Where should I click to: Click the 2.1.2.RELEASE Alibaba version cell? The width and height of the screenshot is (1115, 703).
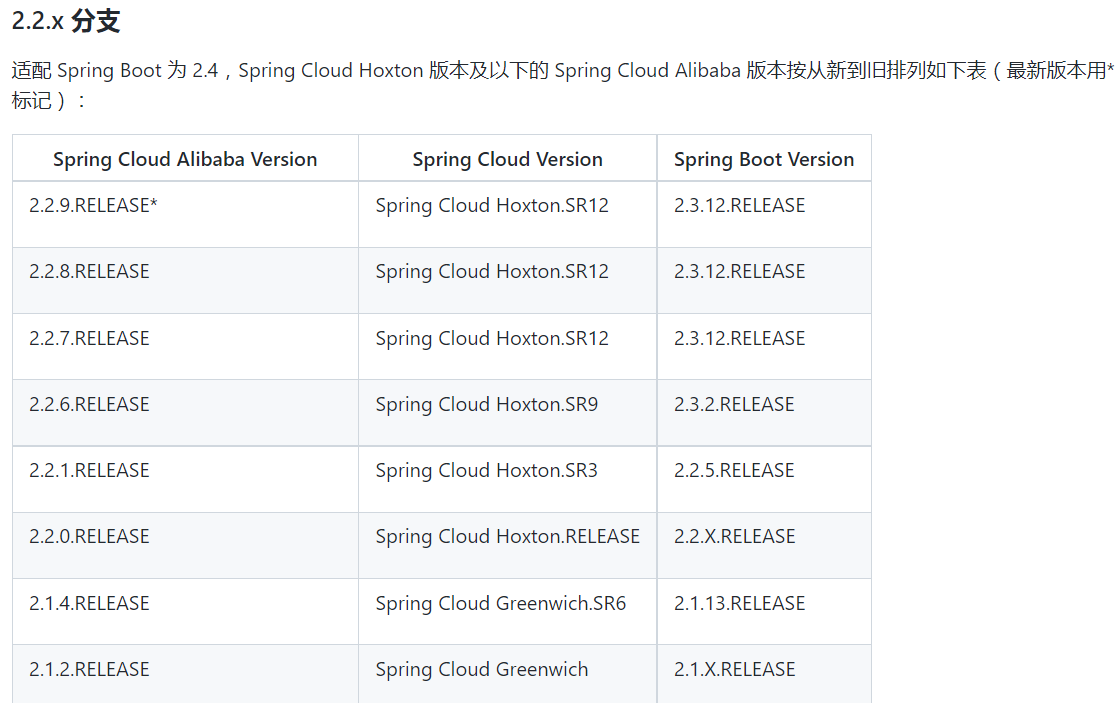pos(89,670)
